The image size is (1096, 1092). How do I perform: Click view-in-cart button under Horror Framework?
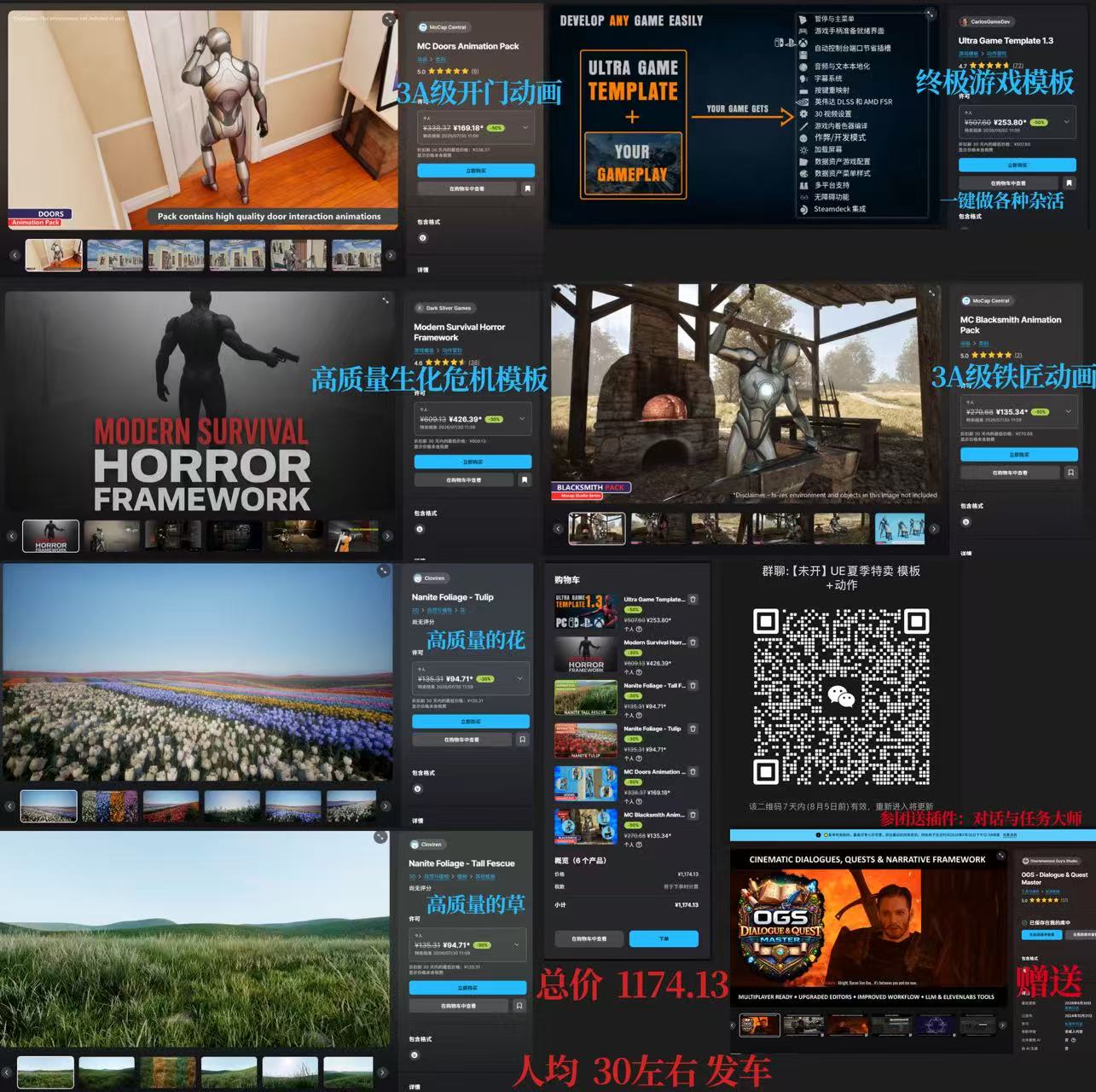coord(464,480)
